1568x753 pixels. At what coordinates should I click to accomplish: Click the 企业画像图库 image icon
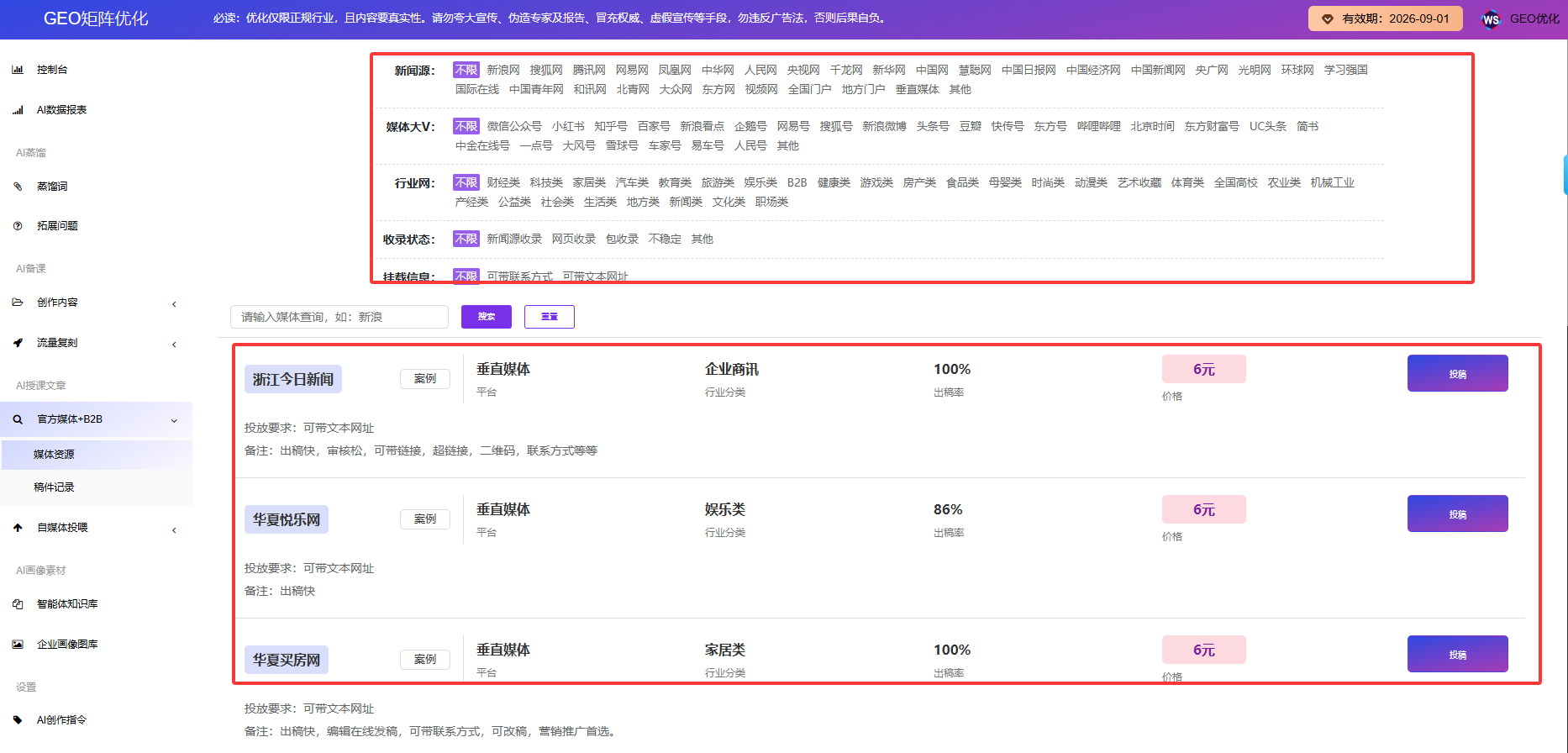[18, 645]
